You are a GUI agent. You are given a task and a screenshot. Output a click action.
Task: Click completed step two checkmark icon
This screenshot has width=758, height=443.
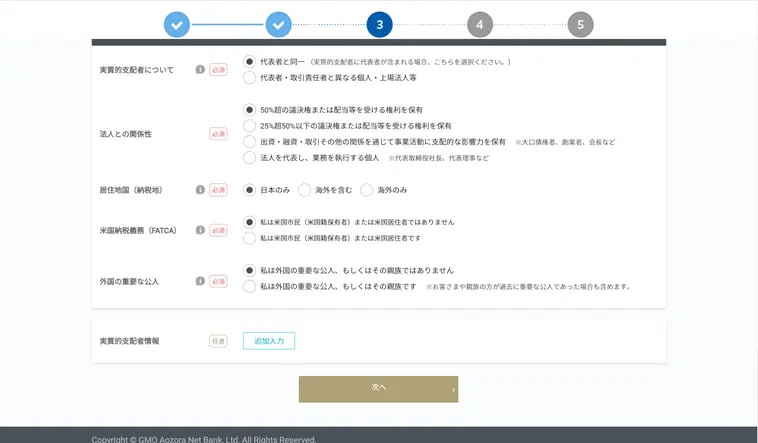(278, 24)
